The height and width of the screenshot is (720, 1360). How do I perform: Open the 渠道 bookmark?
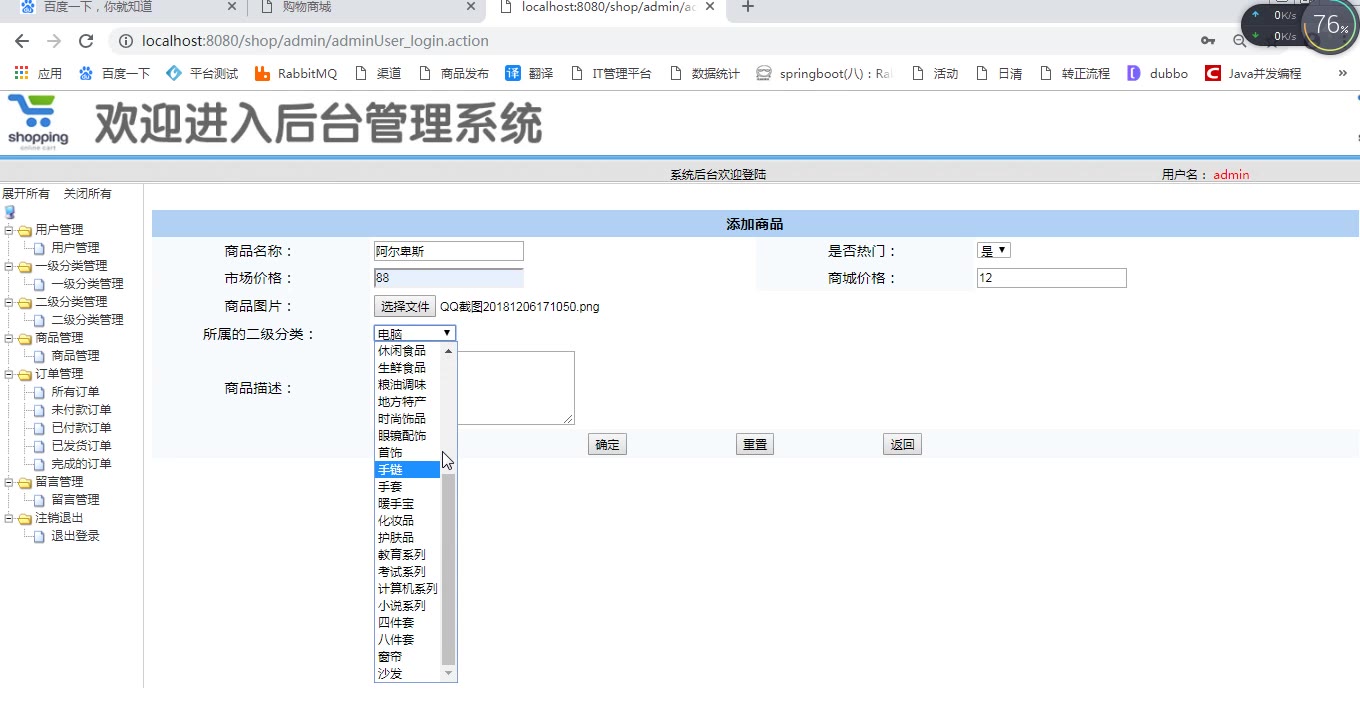[x=378, y=73]
